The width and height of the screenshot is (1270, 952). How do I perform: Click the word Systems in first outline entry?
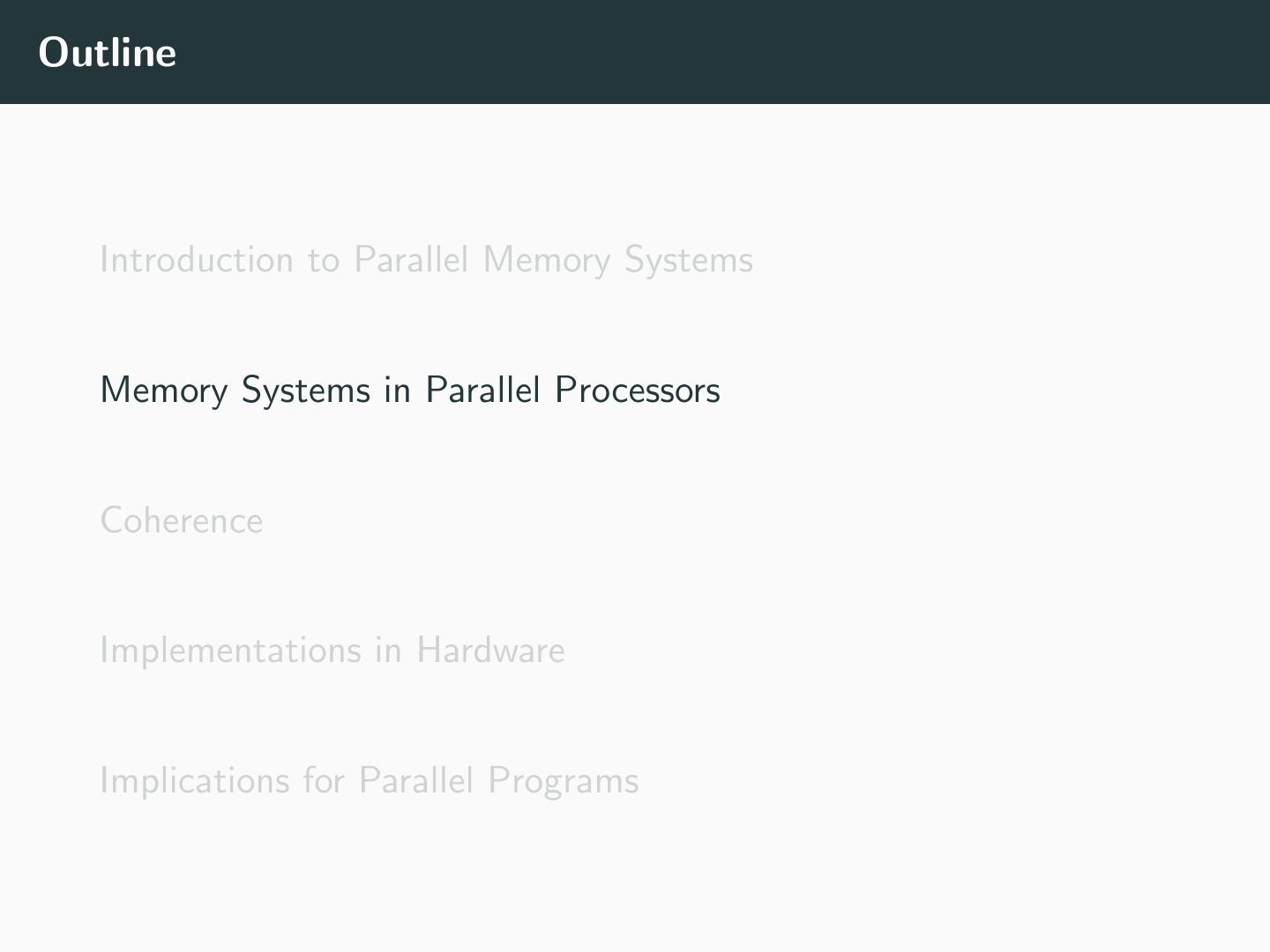pos(688,260)
